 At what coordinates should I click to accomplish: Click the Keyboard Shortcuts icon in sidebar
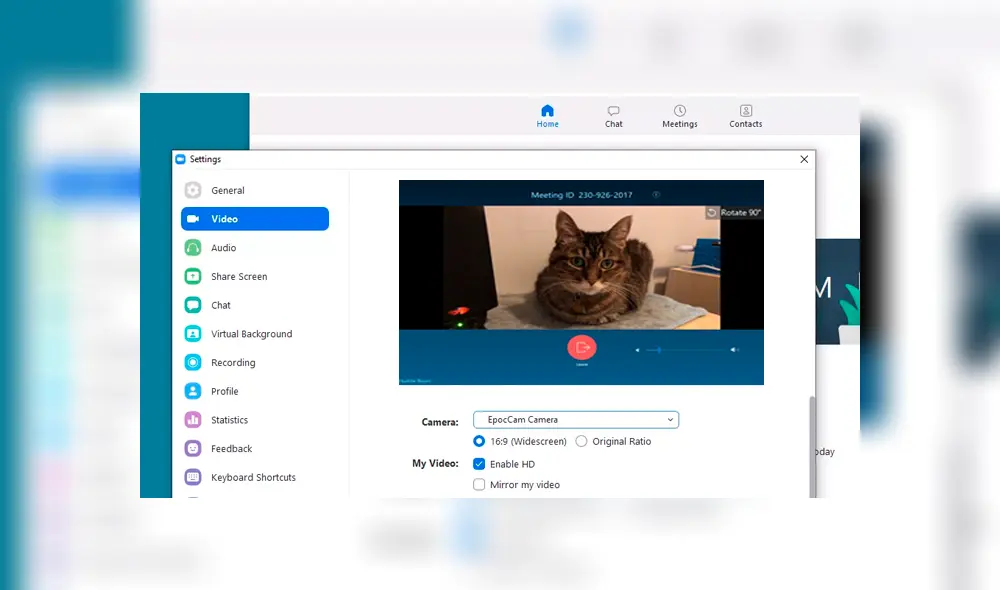pos(193,477)
